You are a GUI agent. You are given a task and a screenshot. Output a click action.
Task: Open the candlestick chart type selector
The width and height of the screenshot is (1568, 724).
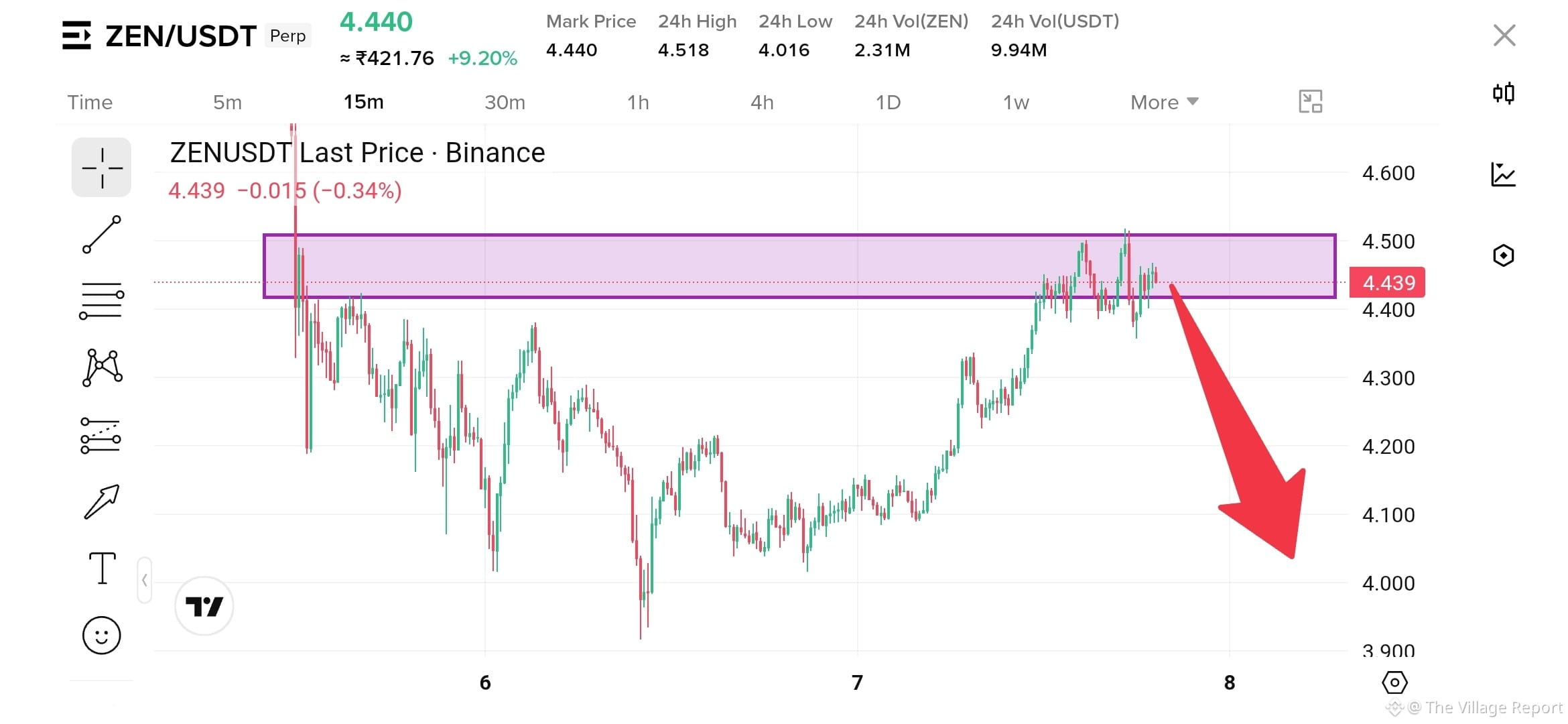(x=1504, y=93)
